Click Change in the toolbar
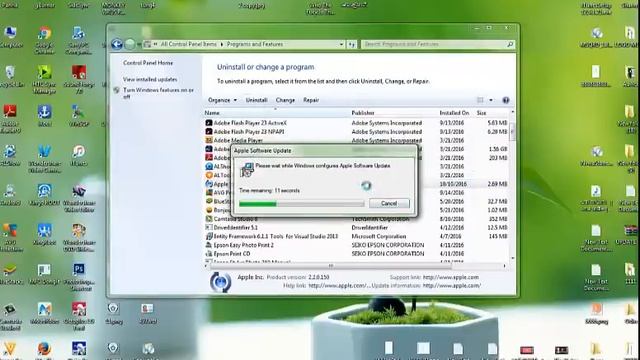 point(285,100)
